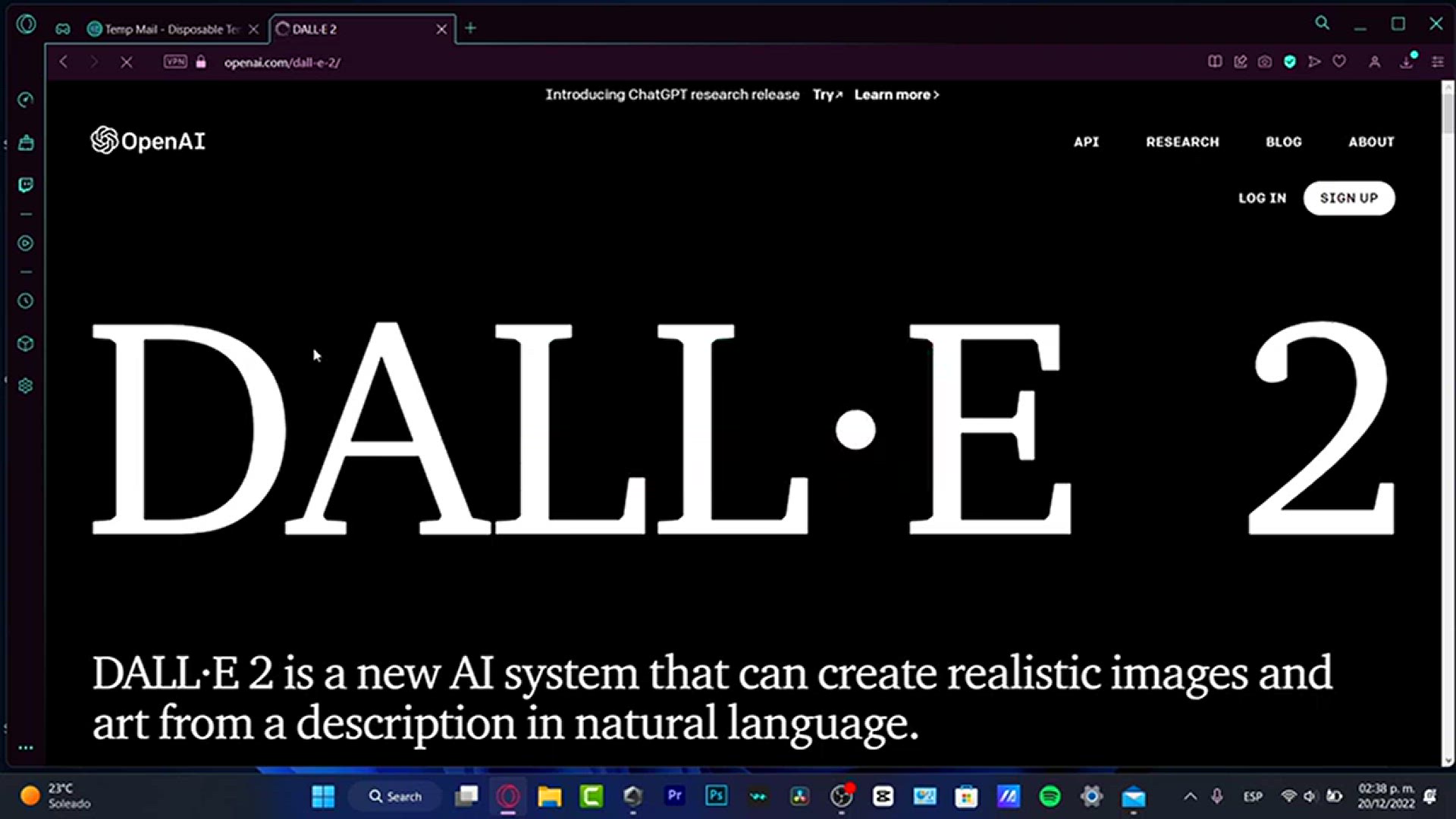Take a snapshot with camera icon
This screenshot has height=819, width=1456.
(1265, 61)
